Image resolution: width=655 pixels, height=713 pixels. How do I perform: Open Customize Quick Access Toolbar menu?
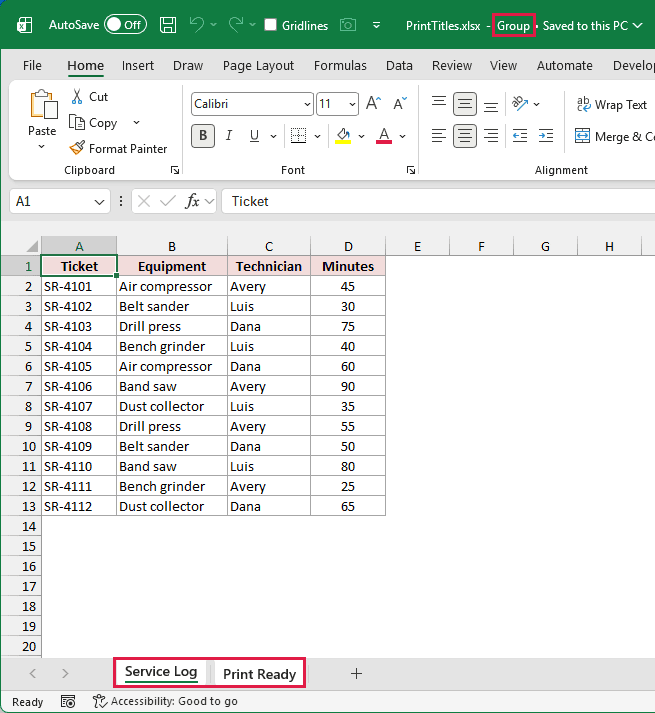[376, 25]
